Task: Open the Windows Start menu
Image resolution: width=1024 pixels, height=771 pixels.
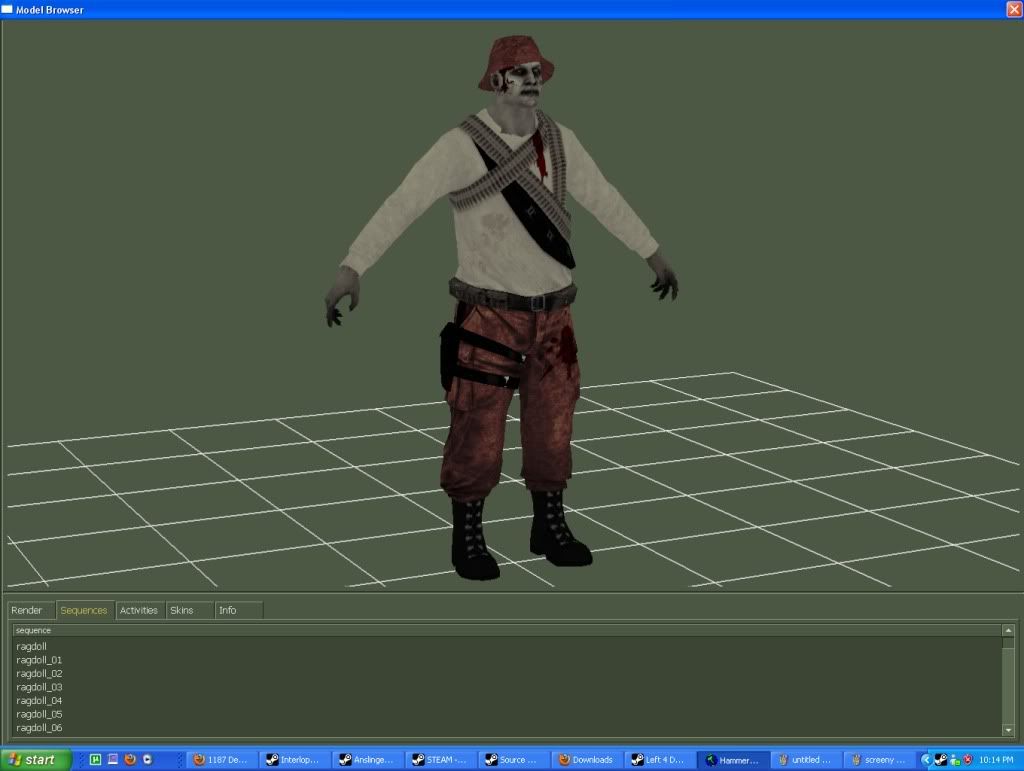Action: [36, 760]
